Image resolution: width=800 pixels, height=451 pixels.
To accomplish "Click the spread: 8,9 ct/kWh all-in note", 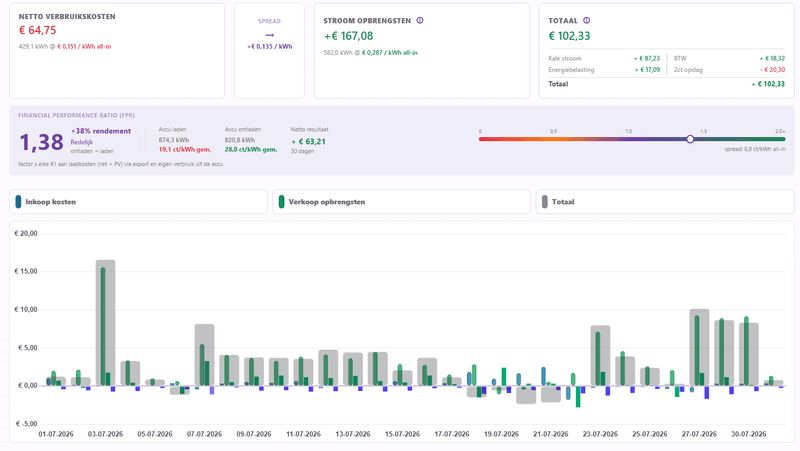I will [755, 149].
